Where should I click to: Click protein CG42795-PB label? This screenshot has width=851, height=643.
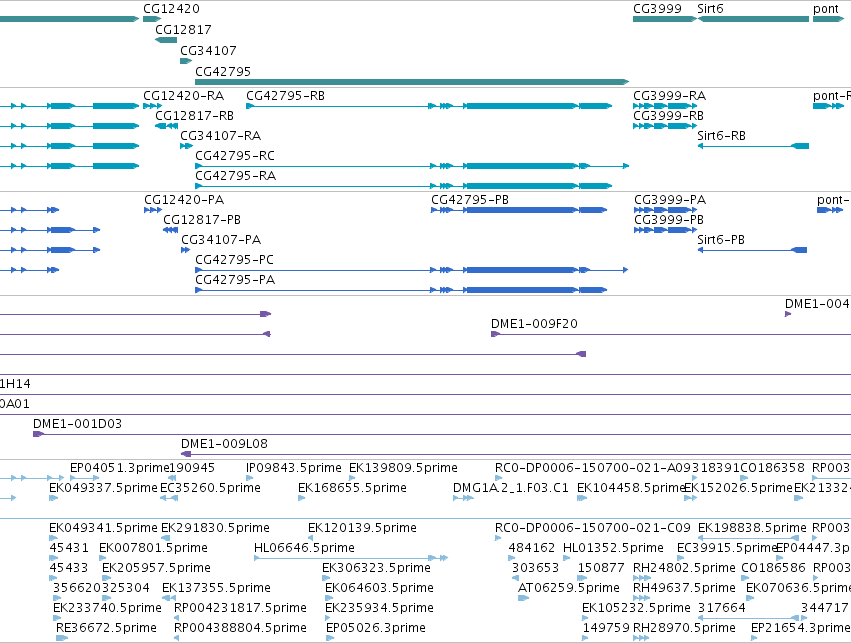click(x=470, y=200)
